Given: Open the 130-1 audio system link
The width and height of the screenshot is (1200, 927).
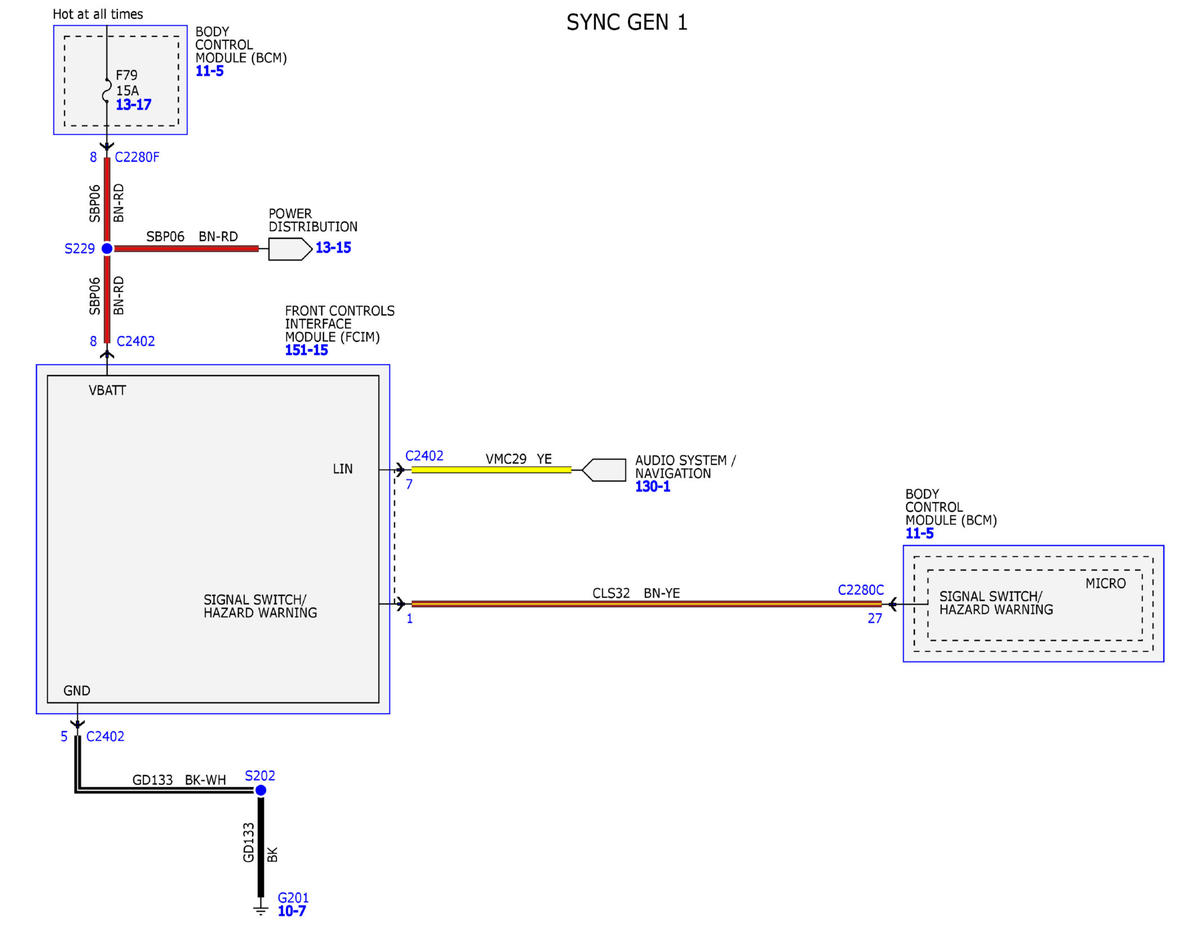Looking at the screenshot, I should (x=651, y=487).
